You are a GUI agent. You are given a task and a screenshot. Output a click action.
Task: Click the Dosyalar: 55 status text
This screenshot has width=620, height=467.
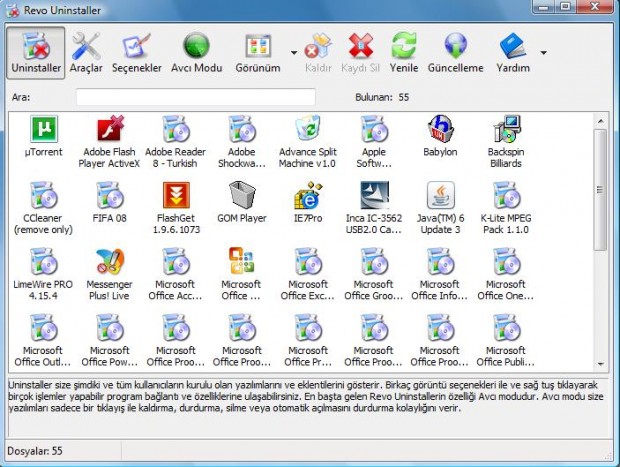[35, 451]
